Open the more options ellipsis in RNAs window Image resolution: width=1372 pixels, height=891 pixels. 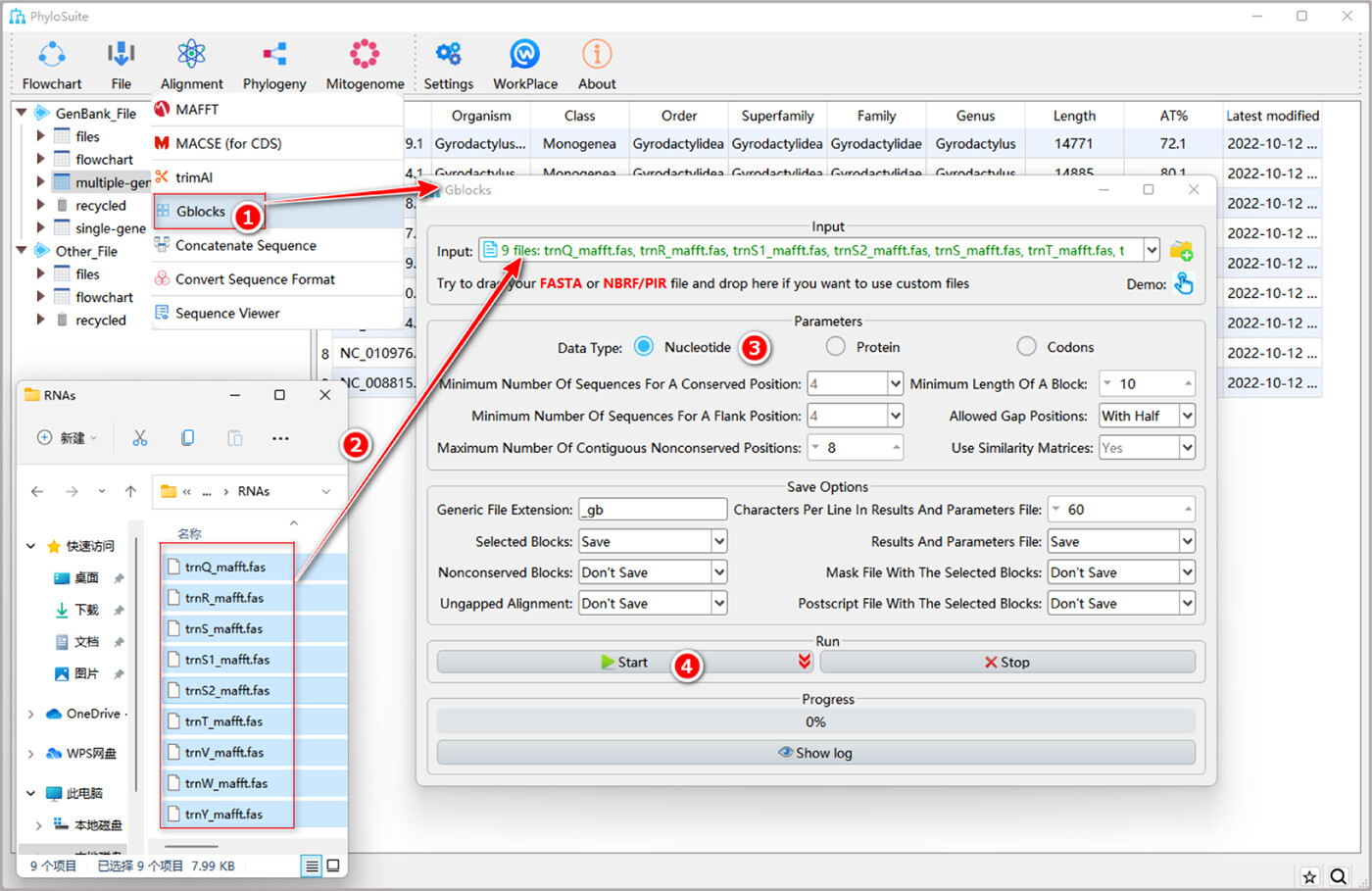point(280,438)
